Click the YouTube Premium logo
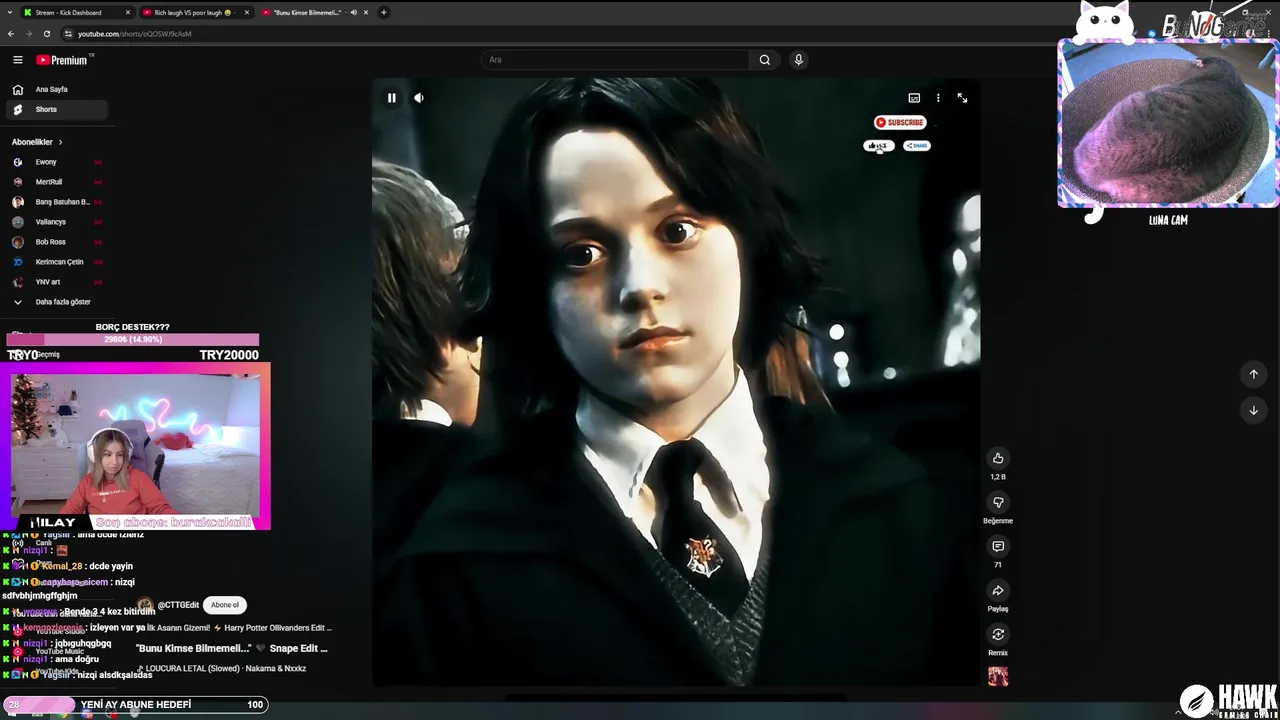Screen dimensions: 1280x720 point(62,60)
